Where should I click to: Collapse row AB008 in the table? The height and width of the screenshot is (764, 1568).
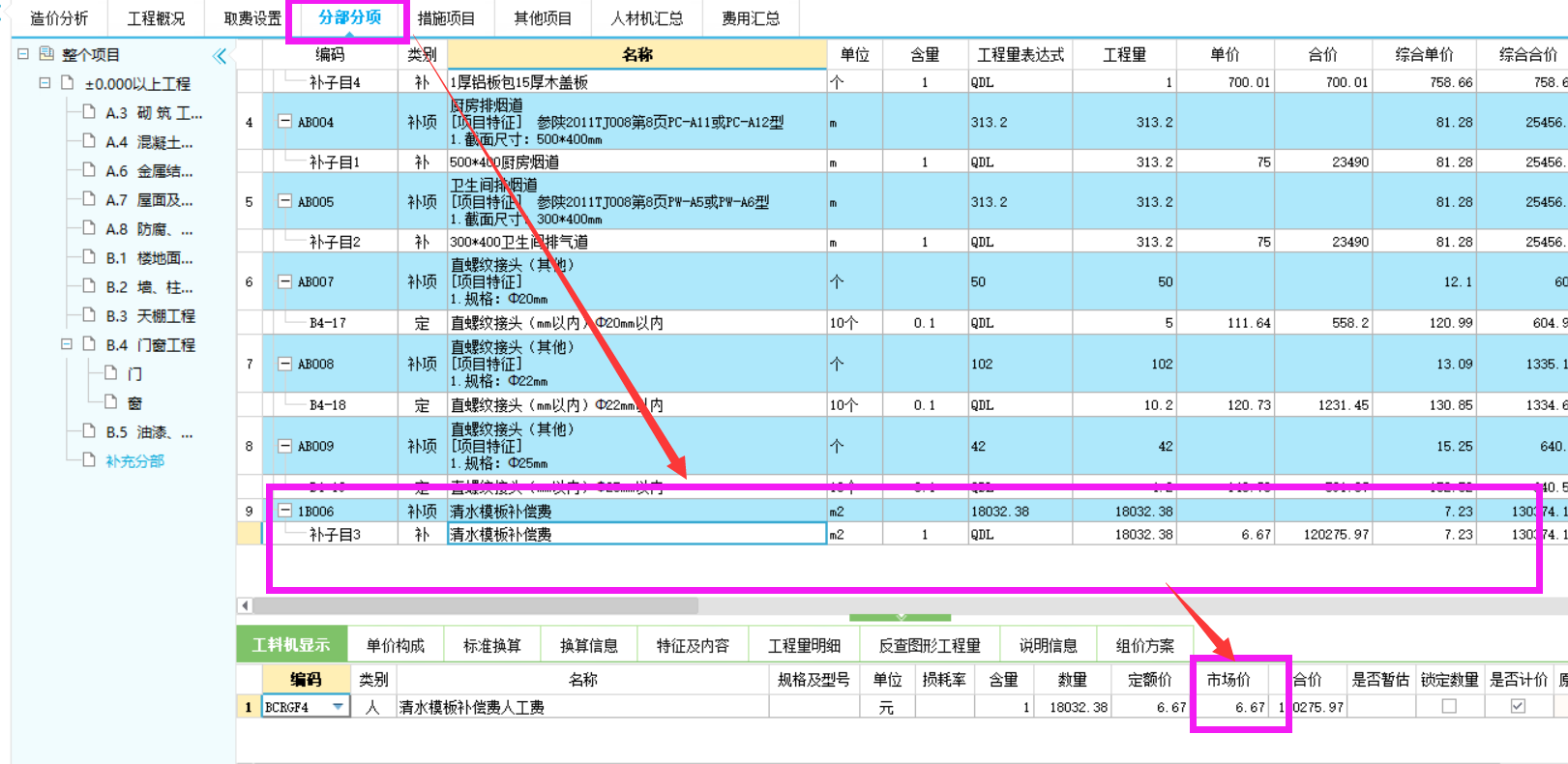pos(284,364)
